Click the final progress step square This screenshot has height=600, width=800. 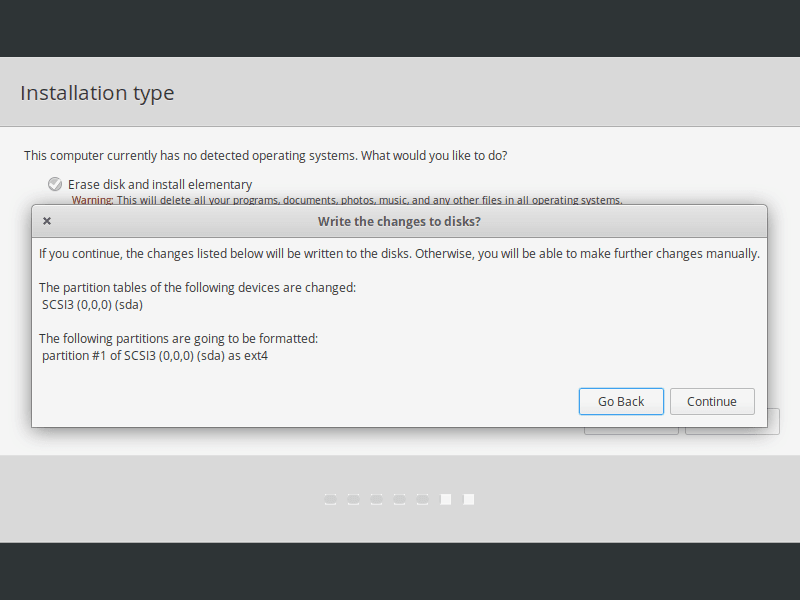[468, 498]
